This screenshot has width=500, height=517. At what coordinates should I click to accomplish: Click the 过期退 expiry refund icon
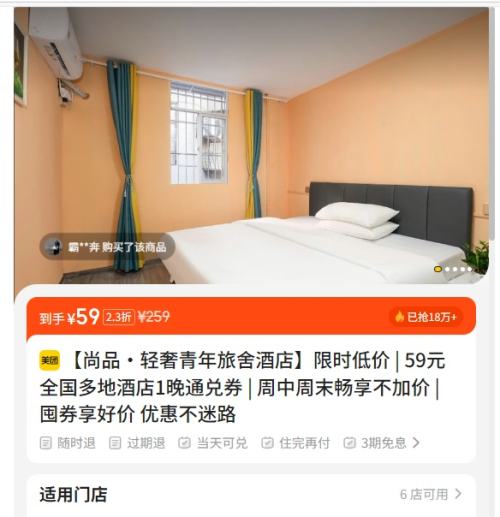coord(115,443)
